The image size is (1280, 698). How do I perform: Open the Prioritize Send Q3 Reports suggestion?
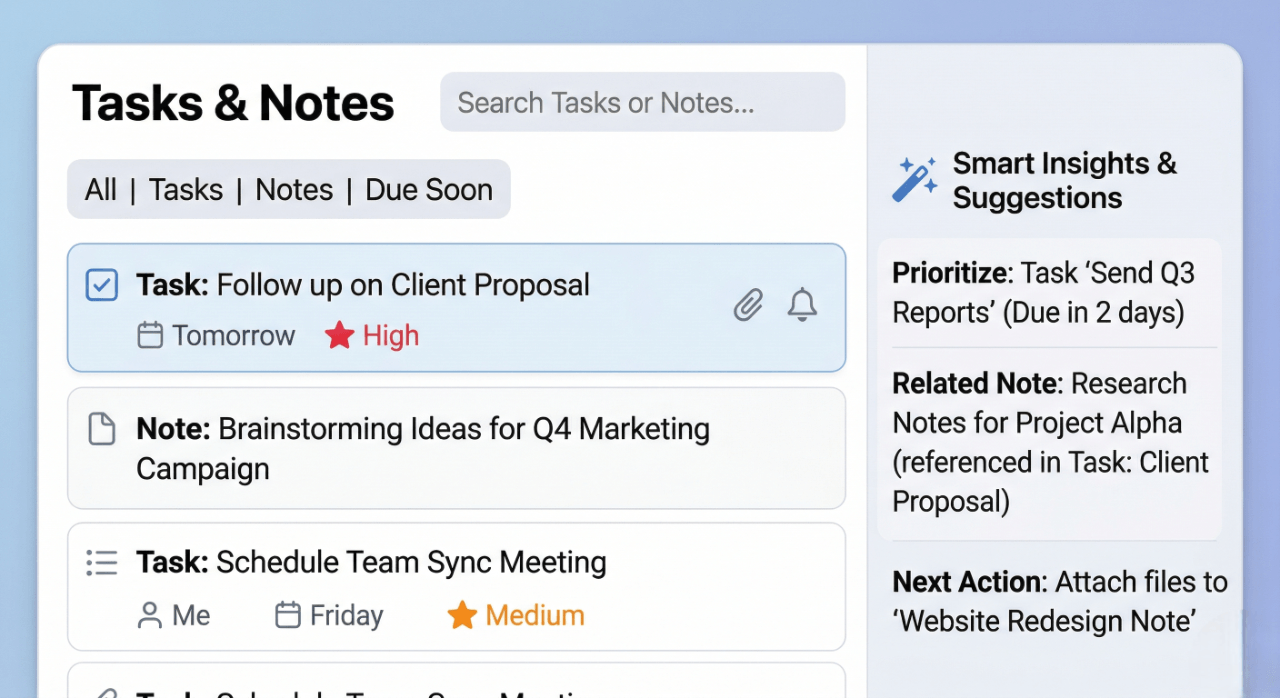pyautogui.click(x=1048, y=293)
